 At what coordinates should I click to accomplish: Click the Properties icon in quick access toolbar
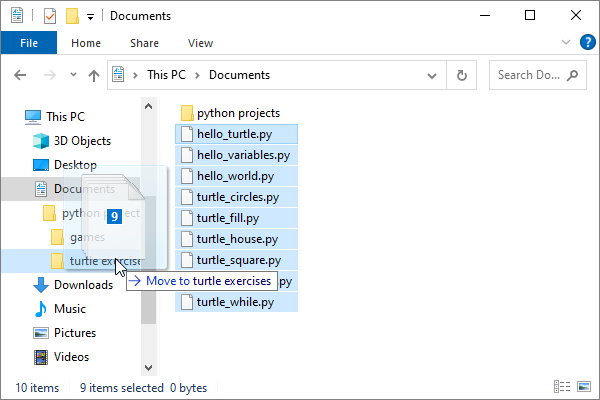[x=50, y=16]
